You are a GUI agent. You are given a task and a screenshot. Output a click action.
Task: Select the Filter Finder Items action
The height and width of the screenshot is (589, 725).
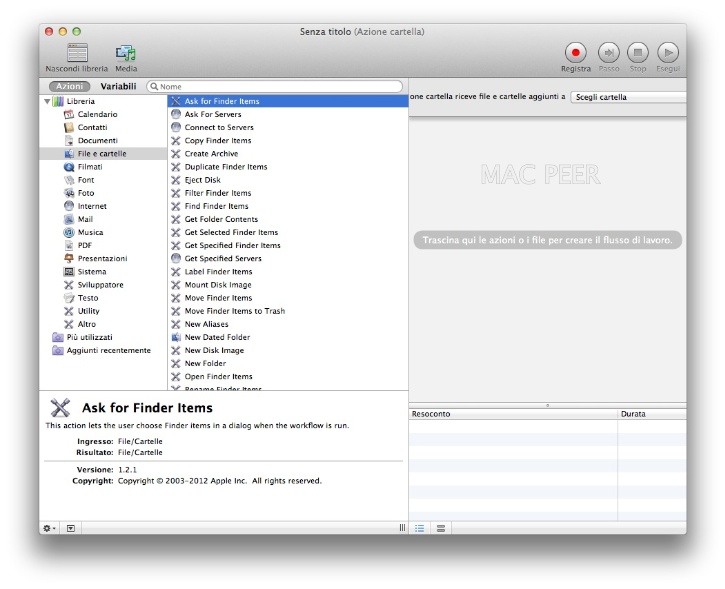point(288,193)
